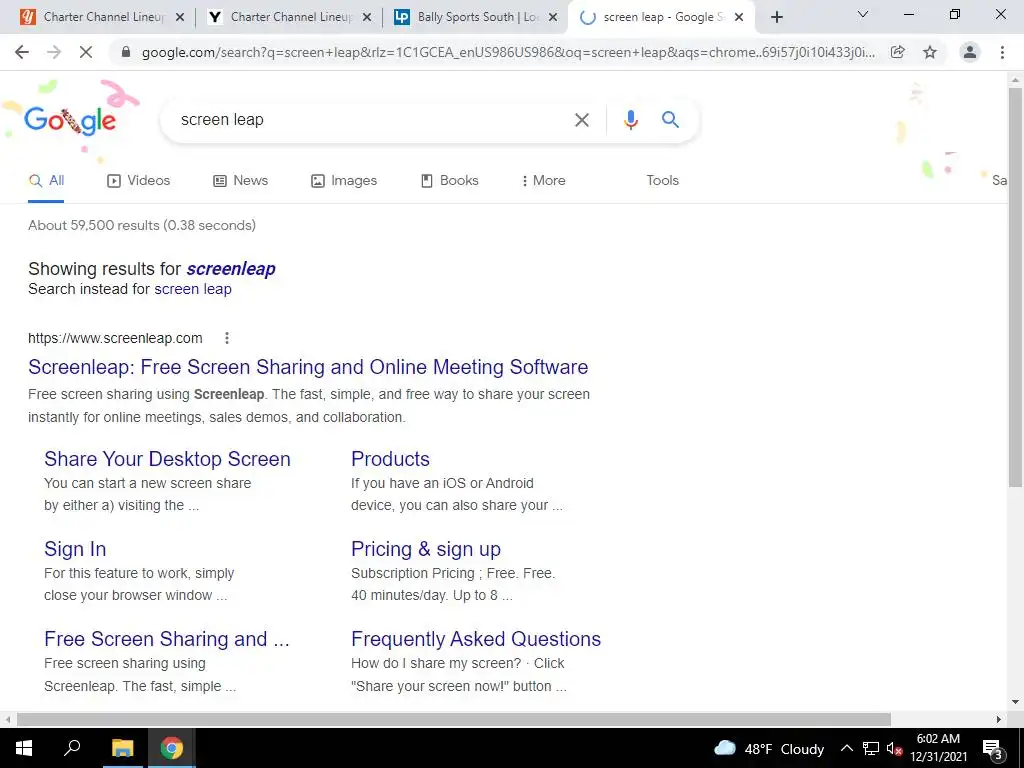Switch to the Yahoo Charter Channel Lineup tab
This screenshot has width=1024, height=768.
pos(287,18)
